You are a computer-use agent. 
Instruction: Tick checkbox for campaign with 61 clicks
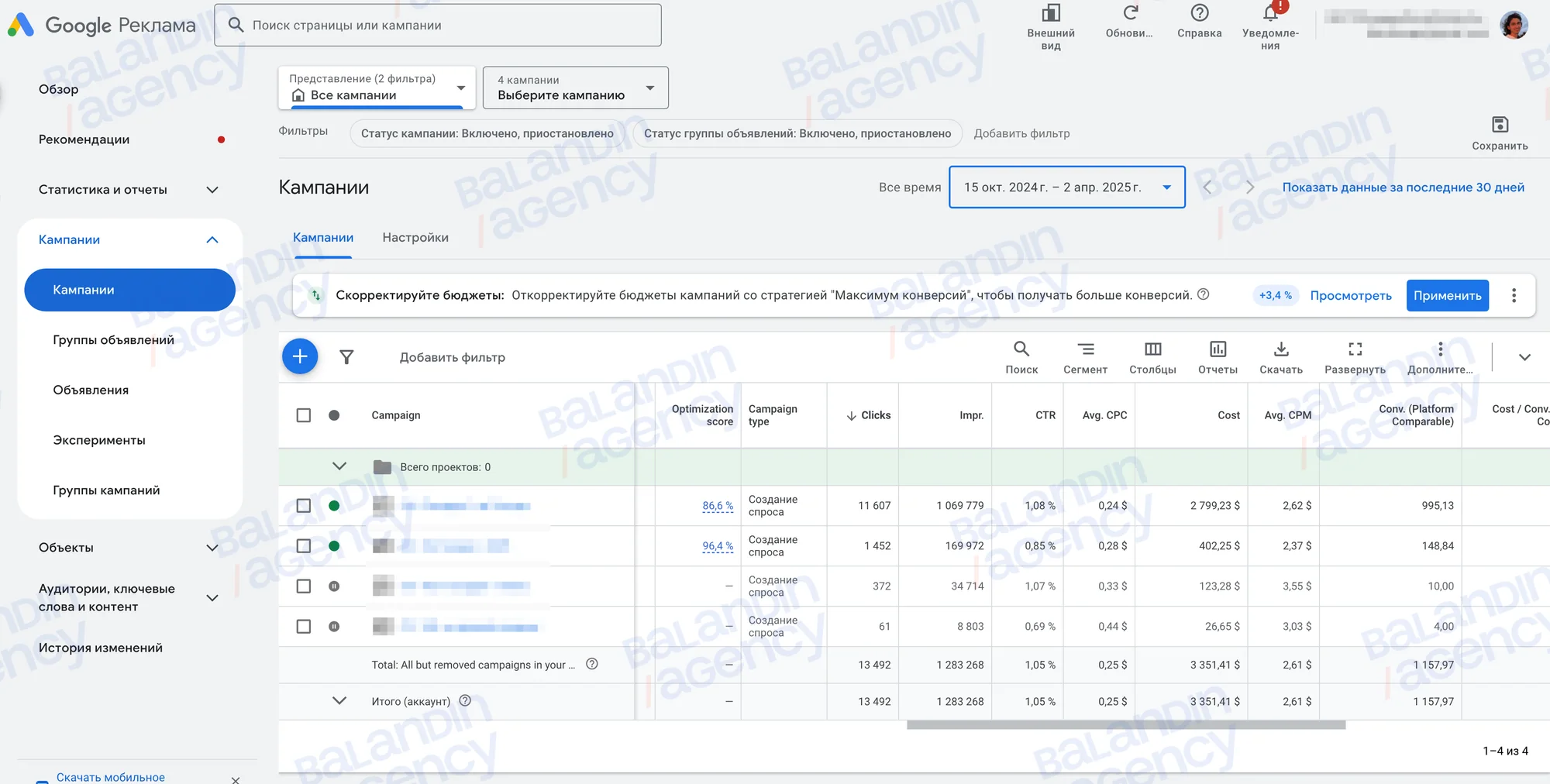pyautogui.click(x=304, y=627)
